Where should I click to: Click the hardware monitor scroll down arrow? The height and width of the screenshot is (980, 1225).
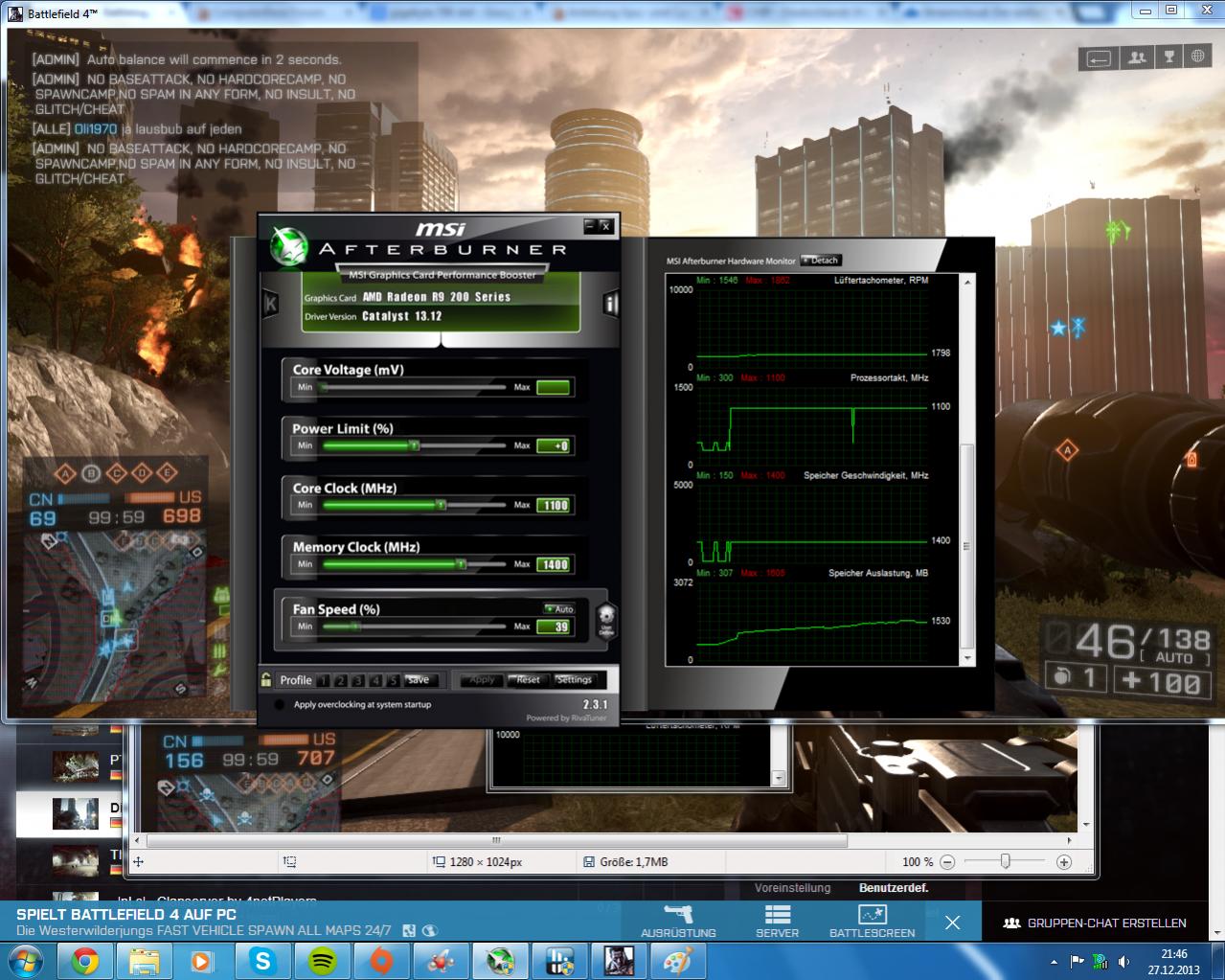(967, 658)
